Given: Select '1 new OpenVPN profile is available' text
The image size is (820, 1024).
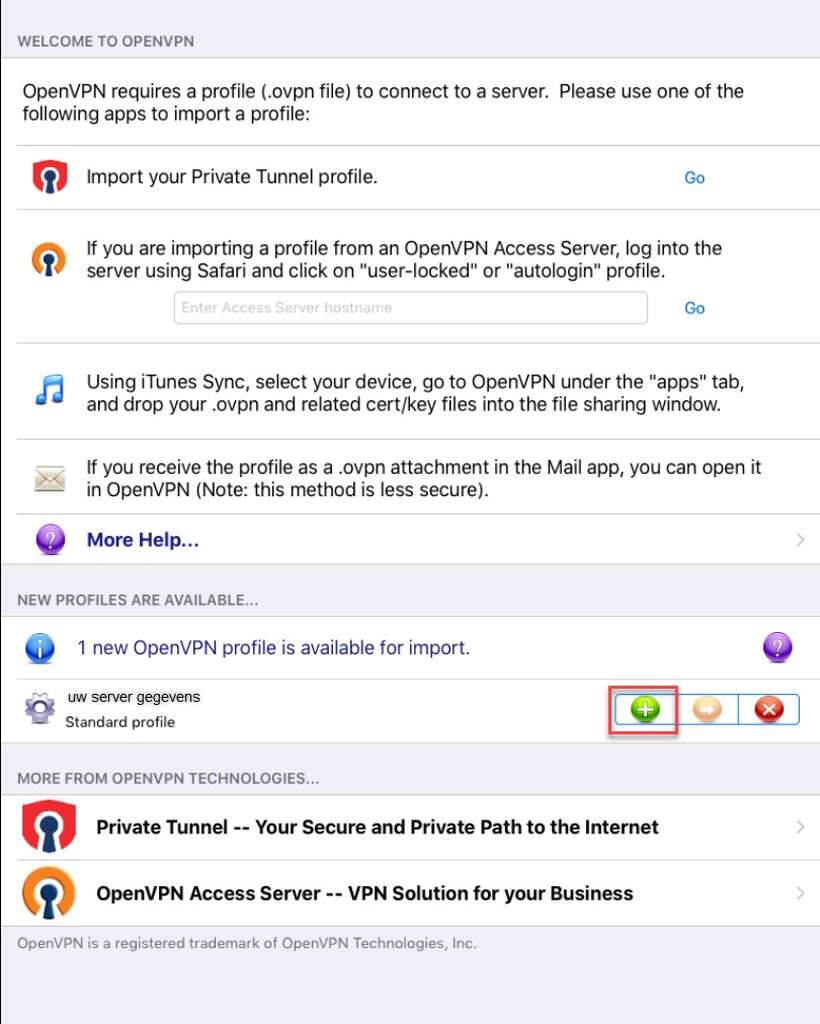Looking at the screenshot, I should [x=274, y=647].
